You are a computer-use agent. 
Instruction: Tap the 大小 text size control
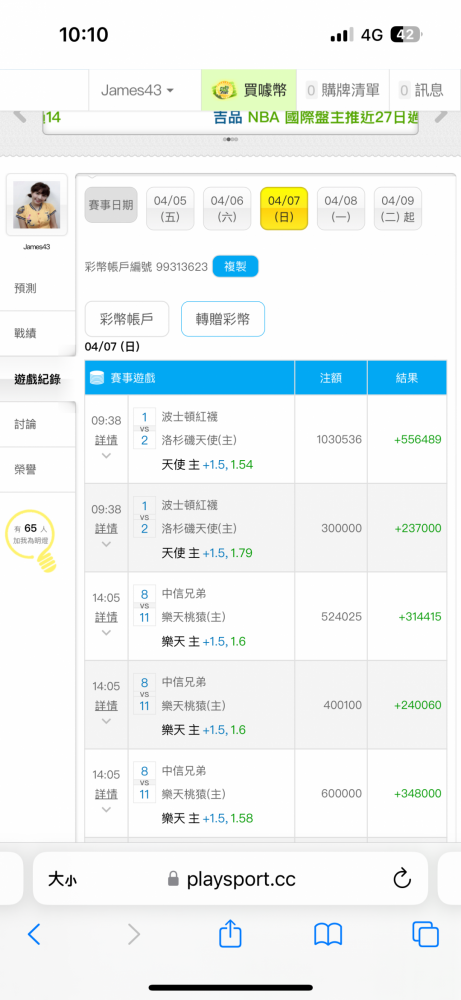click(x=63, y=879)
